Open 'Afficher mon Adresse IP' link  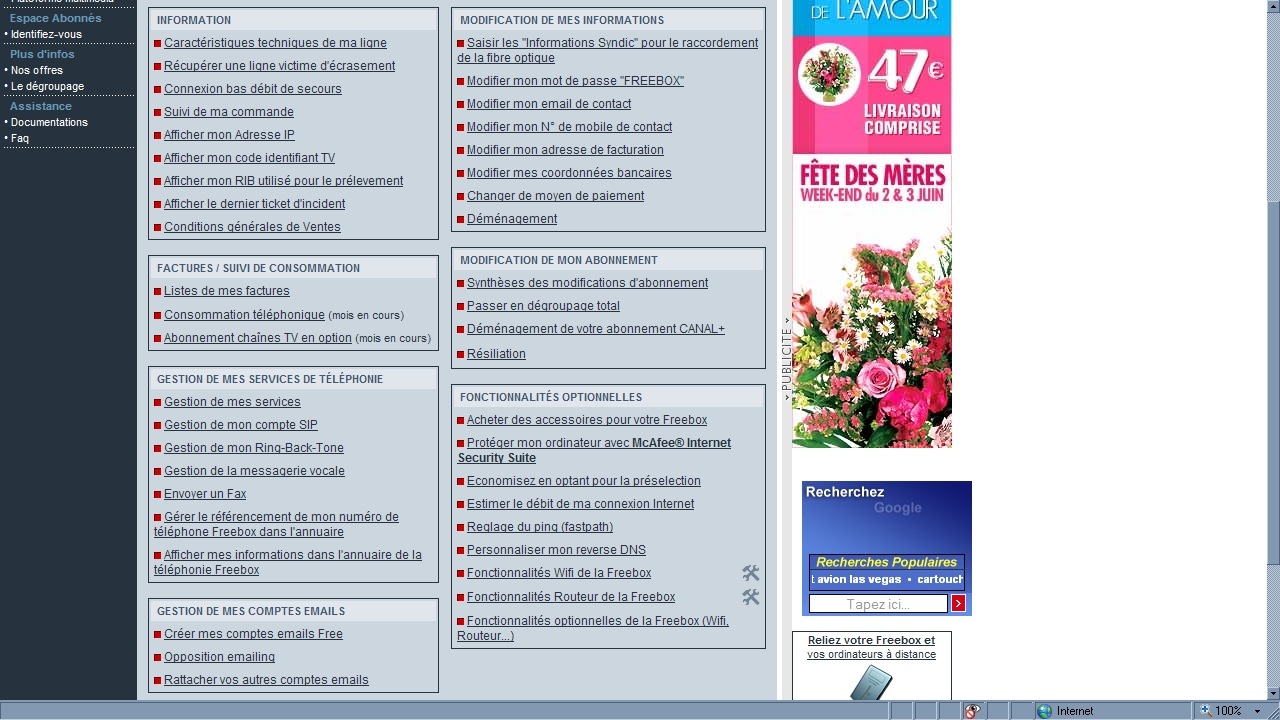[x=229, y=135]
